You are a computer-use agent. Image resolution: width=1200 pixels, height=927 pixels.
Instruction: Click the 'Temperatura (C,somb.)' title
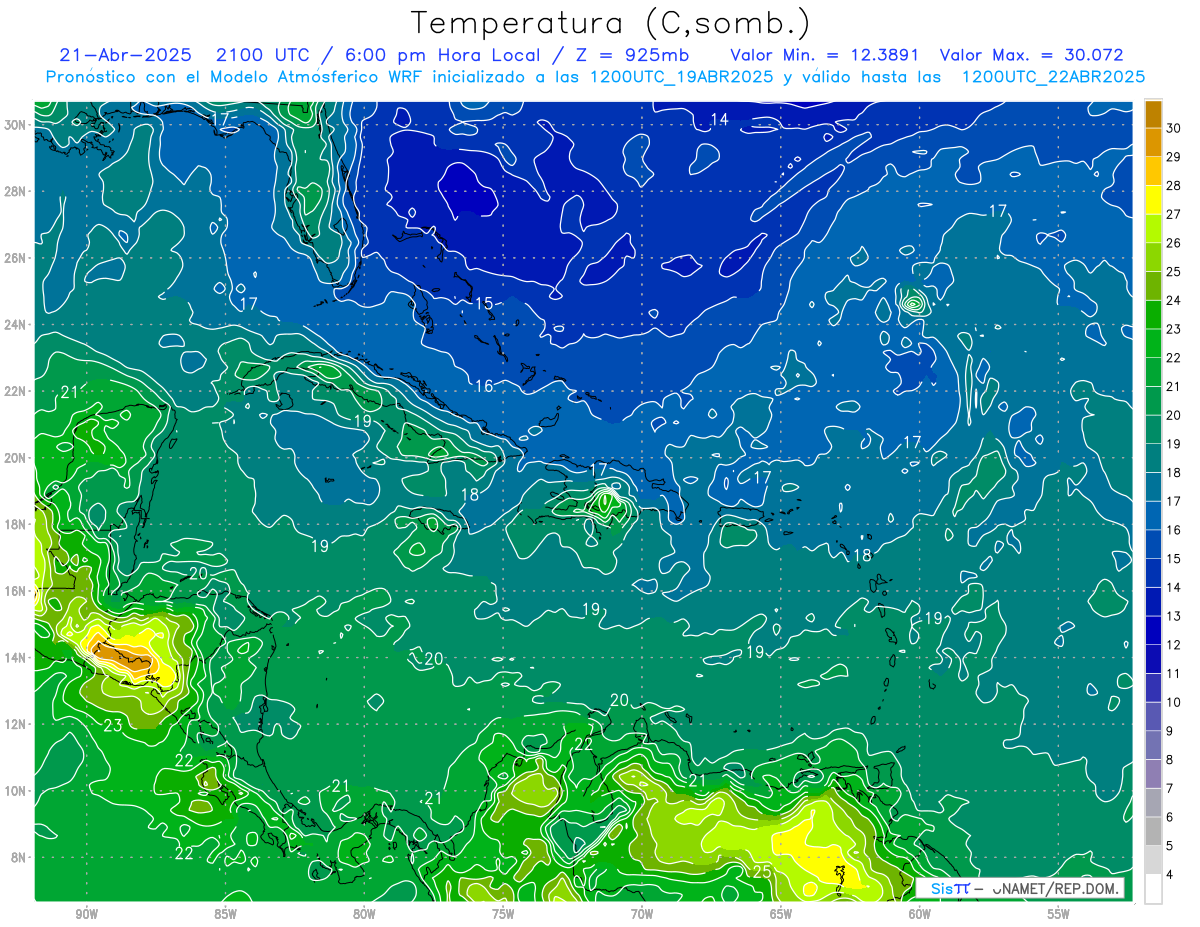[x=611, y=22]
